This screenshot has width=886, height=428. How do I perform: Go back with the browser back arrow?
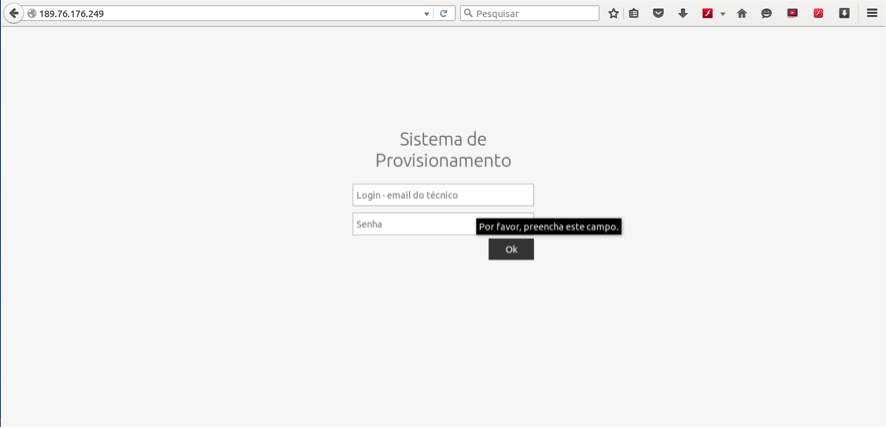pyautogui.click(x=13, y=13)
